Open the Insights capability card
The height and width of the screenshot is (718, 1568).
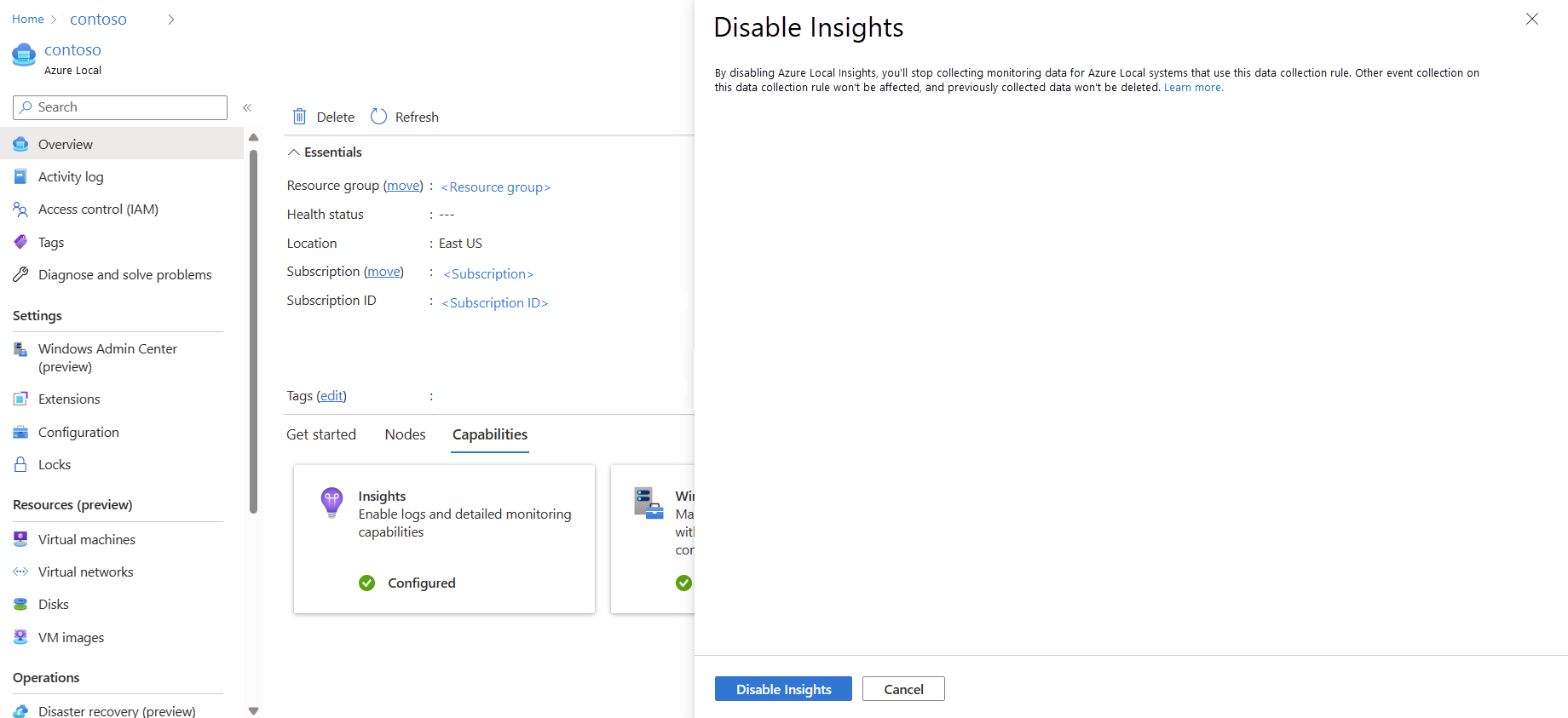coord(444,539)
